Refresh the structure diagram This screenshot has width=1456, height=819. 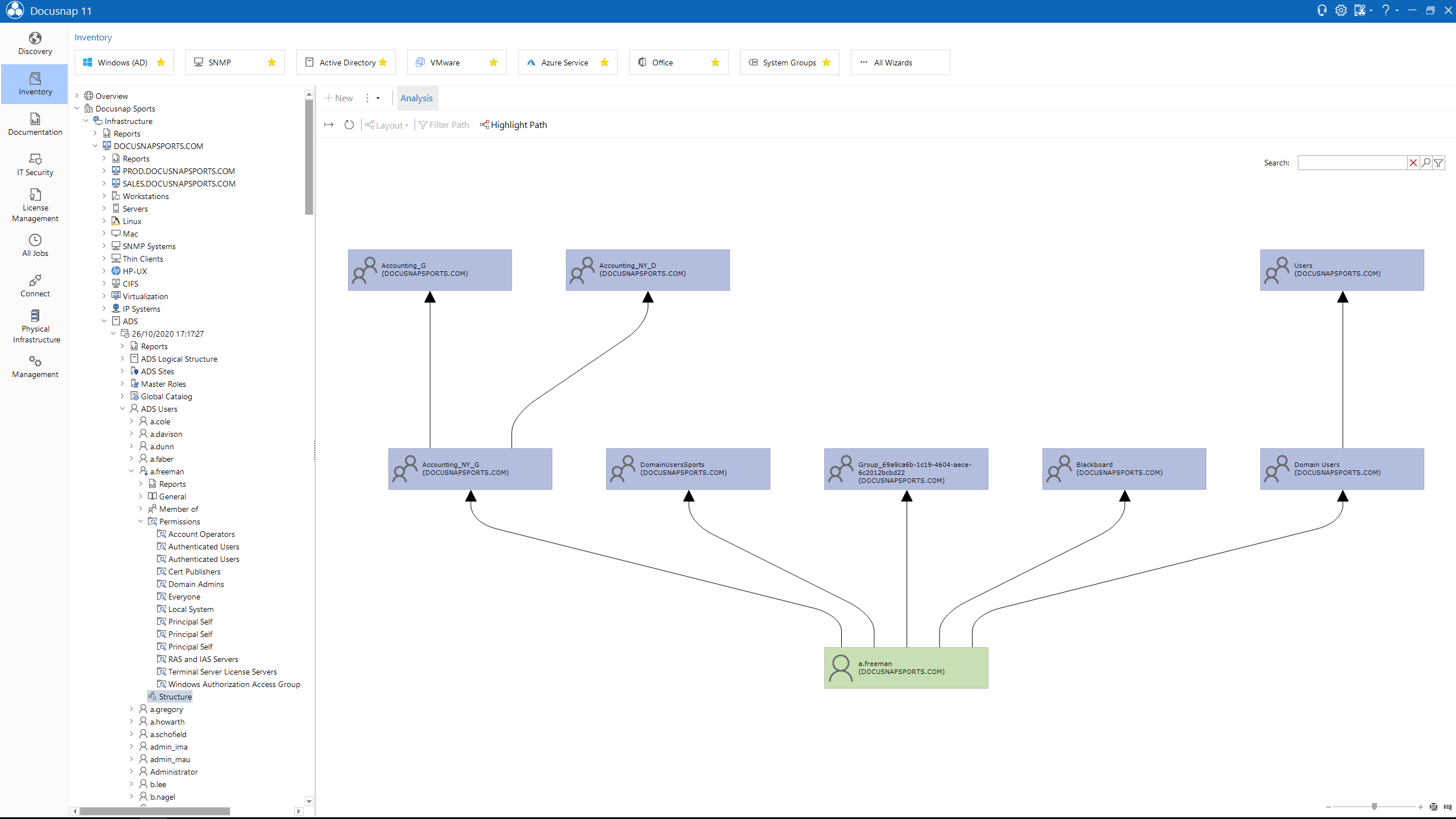click(349, 125)
